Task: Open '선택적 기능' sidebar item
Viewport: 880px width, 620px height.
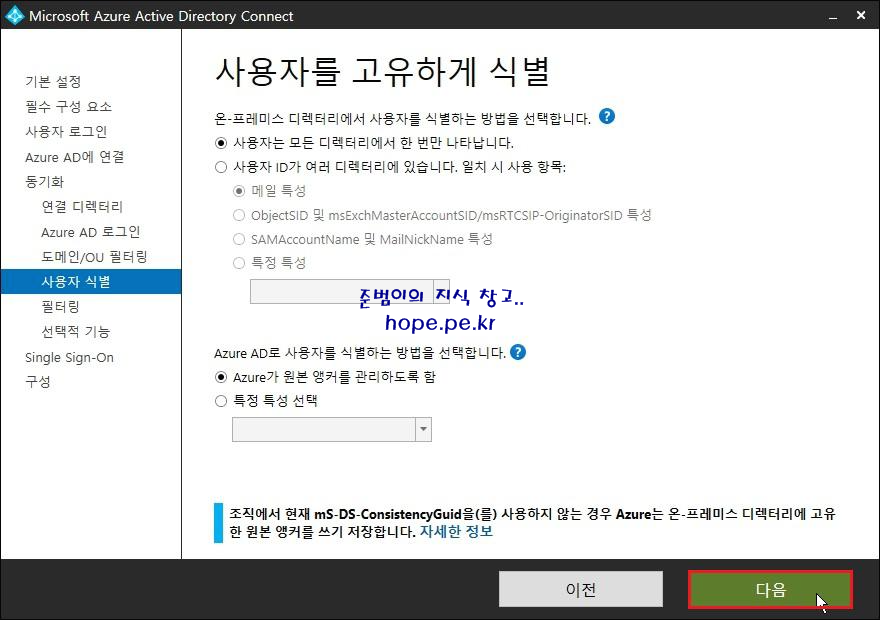Action: click(75, 332)
